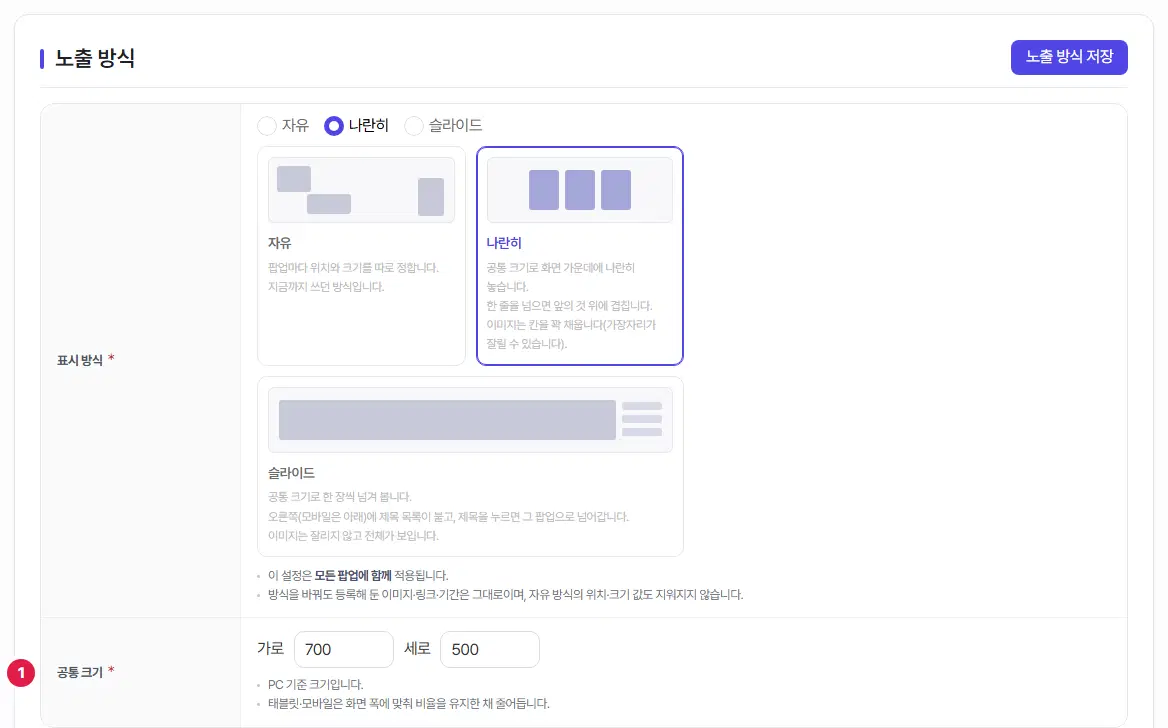Click the 노출 방식 section heading
Image resolution: width=1168 pixels, height=728 pixels.
click(x=95, y=58)
